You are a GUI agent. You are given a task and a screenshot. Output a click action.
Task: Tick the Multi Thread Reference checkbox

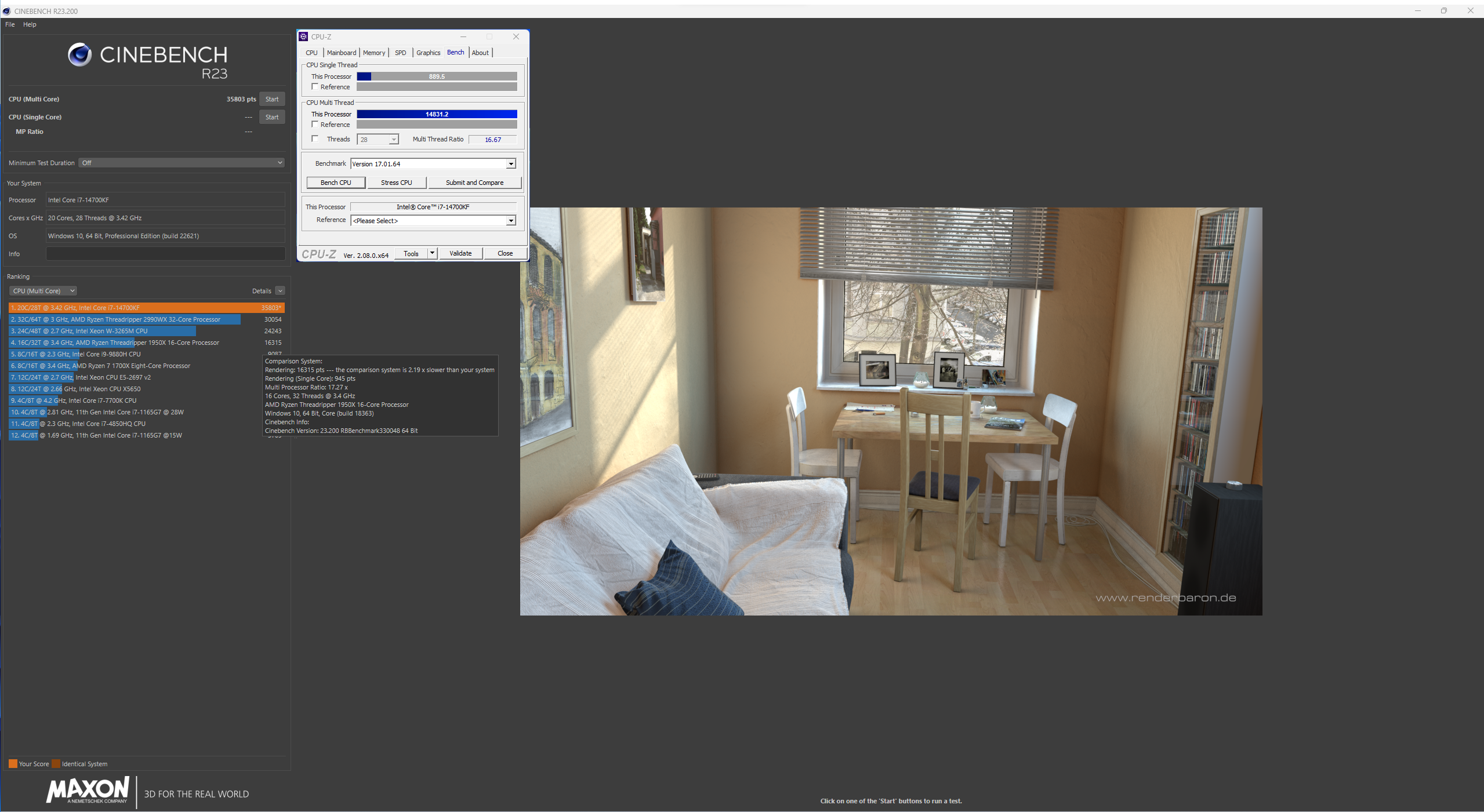pyautogui.click(x=315, y=124)
